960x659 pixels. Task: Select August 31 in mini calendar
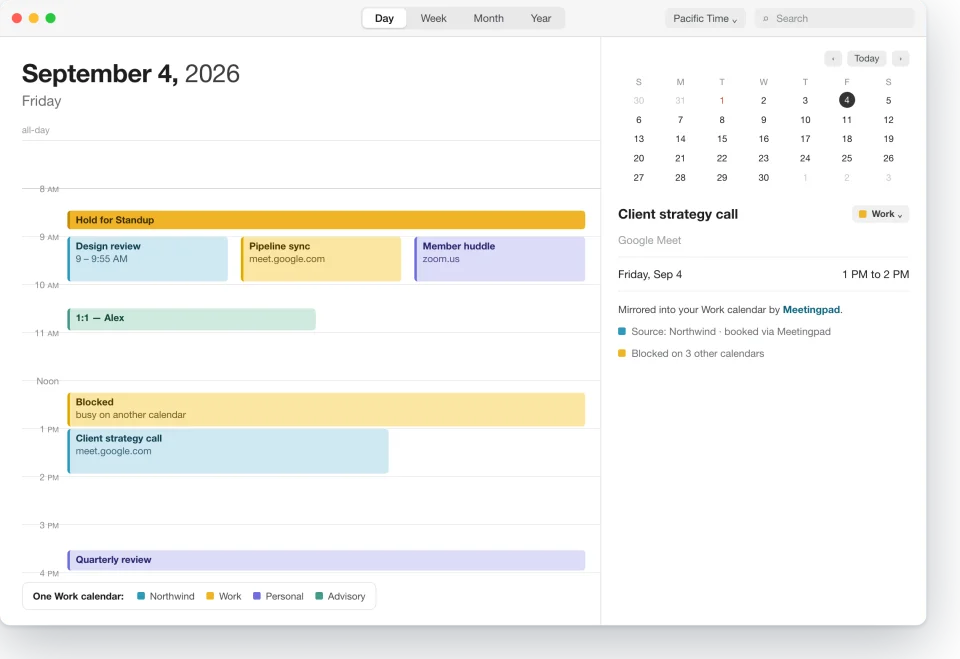[x=680, y=100]
